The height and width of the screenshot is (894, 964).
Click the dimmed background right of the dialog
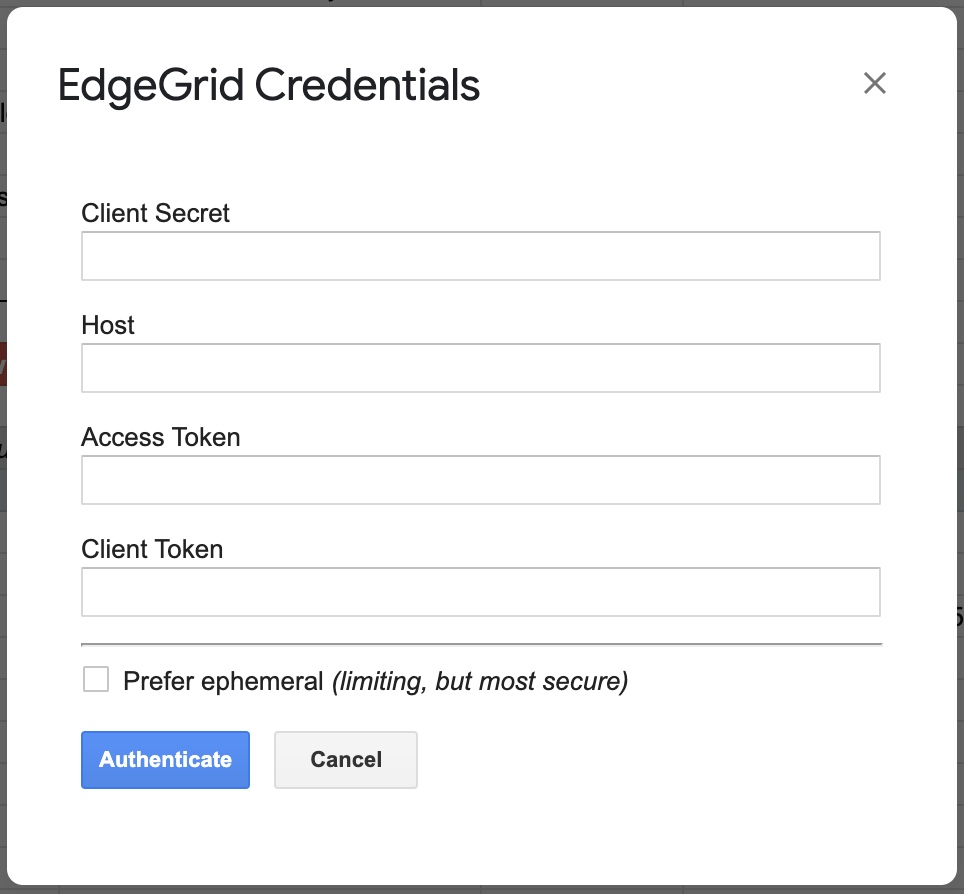960,447
